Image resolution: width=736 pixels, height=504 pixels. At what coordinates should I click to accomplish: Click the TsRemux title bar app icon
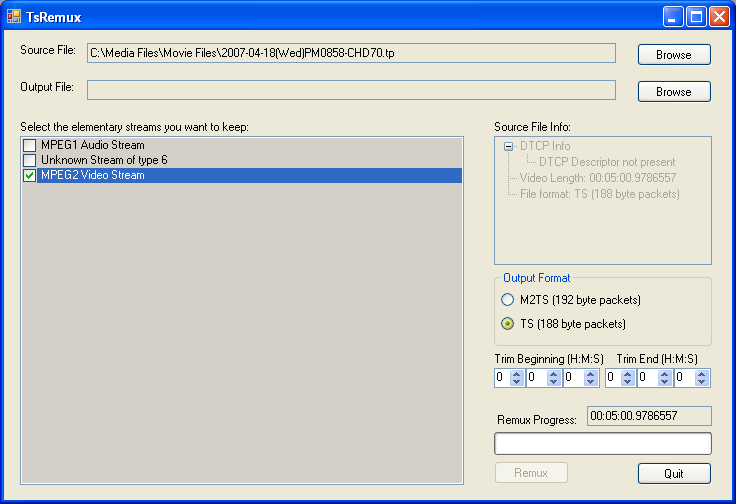pos(14,17)
